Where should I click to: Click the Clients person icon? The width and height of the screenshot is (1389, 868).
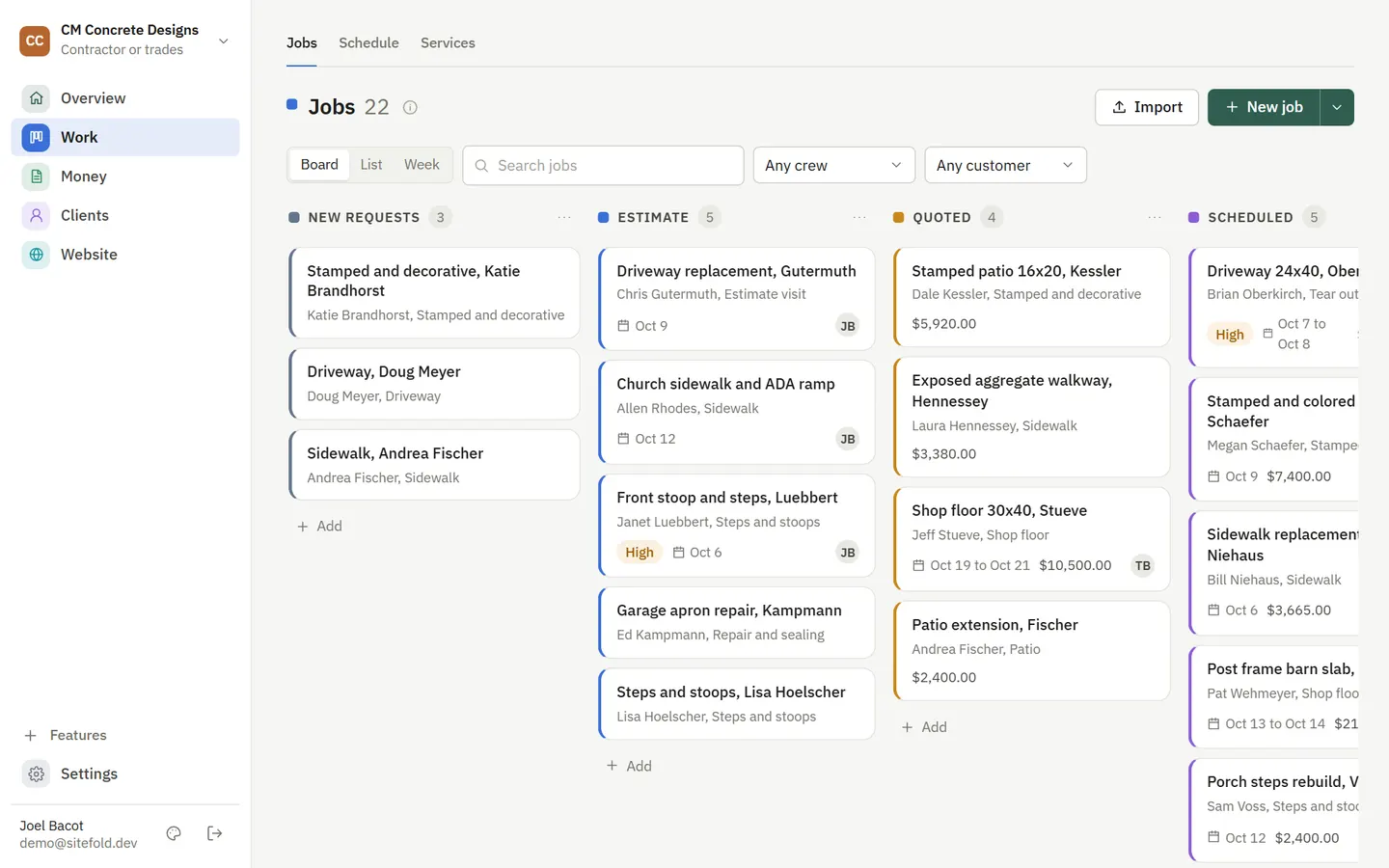tap(36, 215)
